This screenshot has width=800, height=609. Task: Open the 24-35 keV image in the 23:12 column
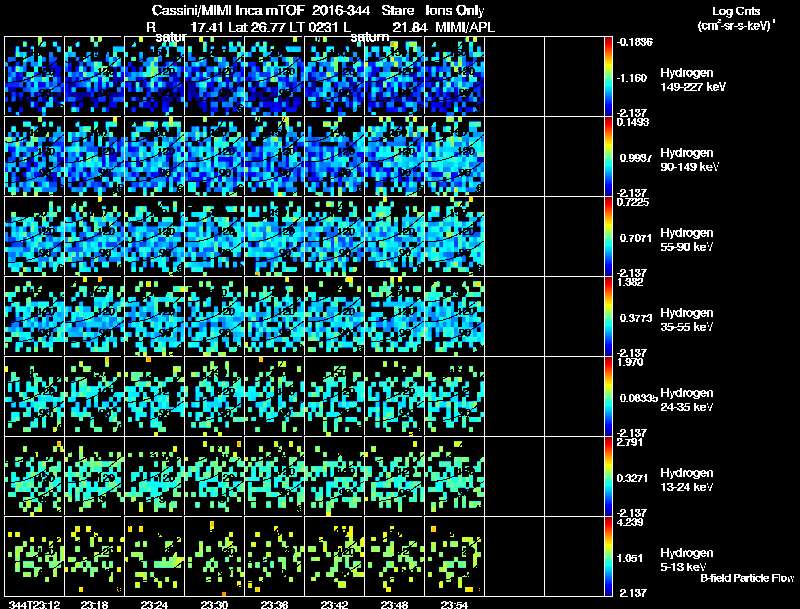[x=34, y=396]
